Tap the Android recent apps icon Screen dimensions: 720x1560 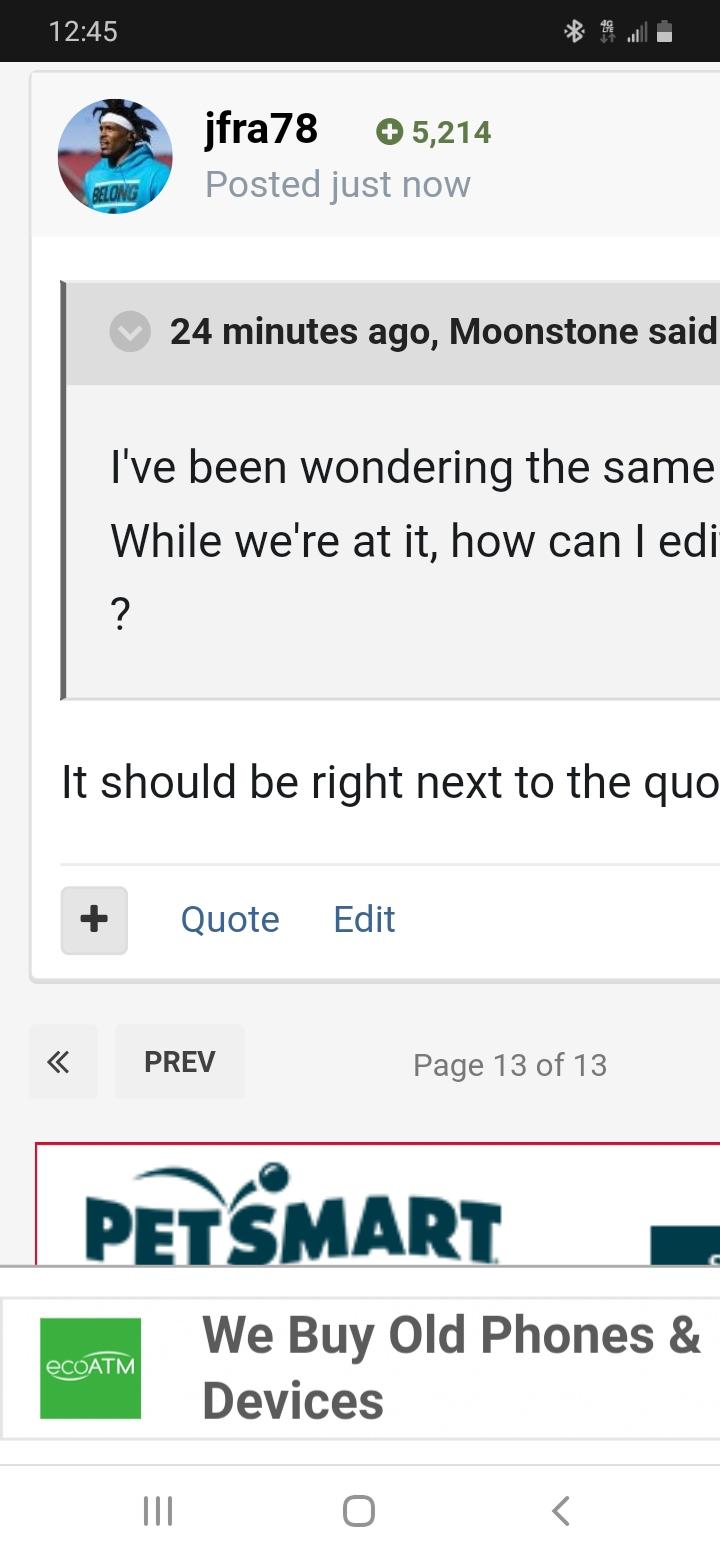[158, 1511]
